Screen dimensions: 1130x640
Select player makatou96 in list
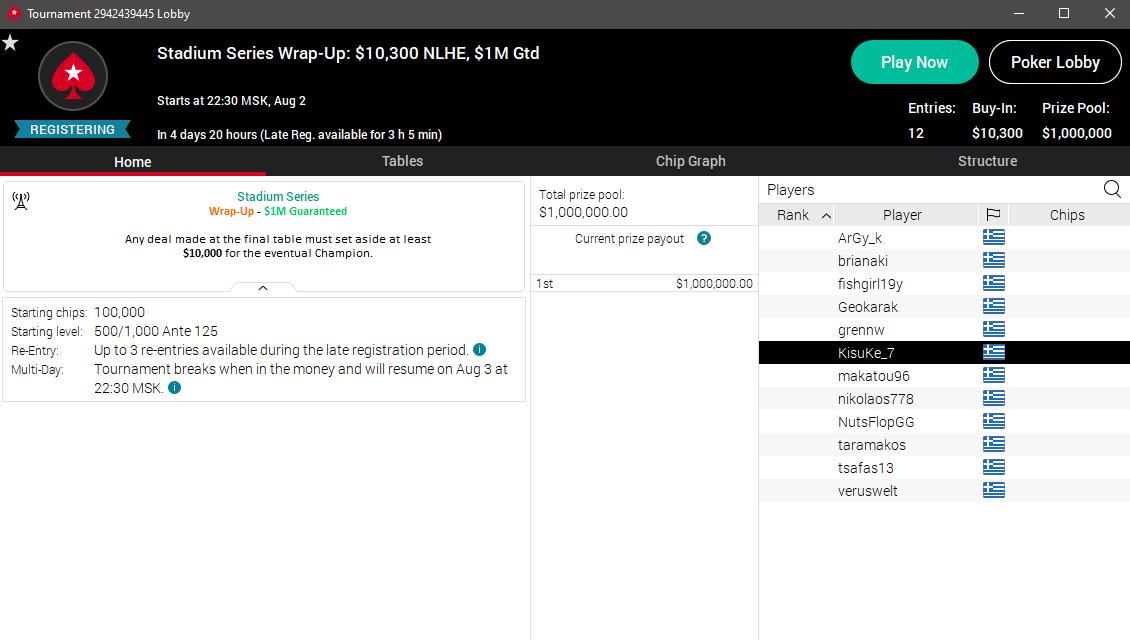tap(944, 375)
